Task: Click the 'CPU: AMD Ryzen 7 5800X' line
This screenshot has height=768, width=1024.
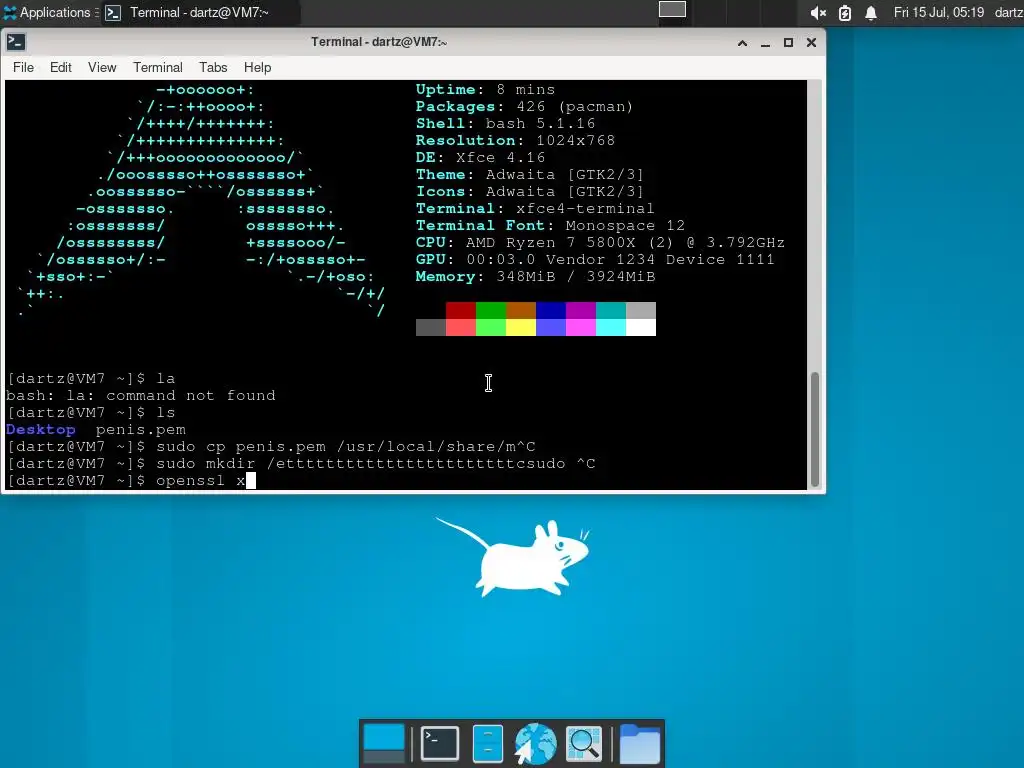Action: (x=600, y=242)
